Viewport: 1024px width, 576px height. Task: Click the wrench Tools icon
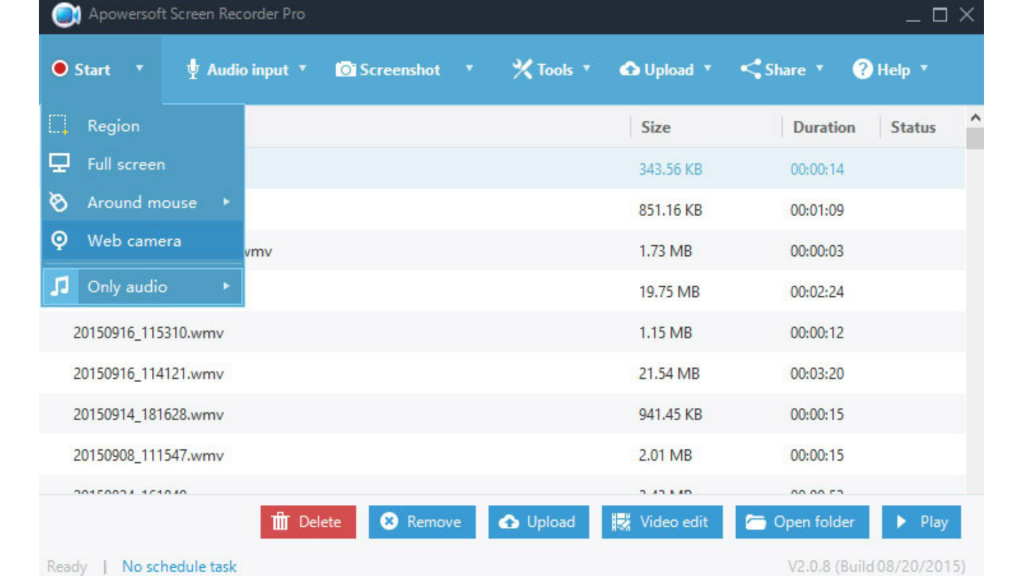click(x=521, y=69)
